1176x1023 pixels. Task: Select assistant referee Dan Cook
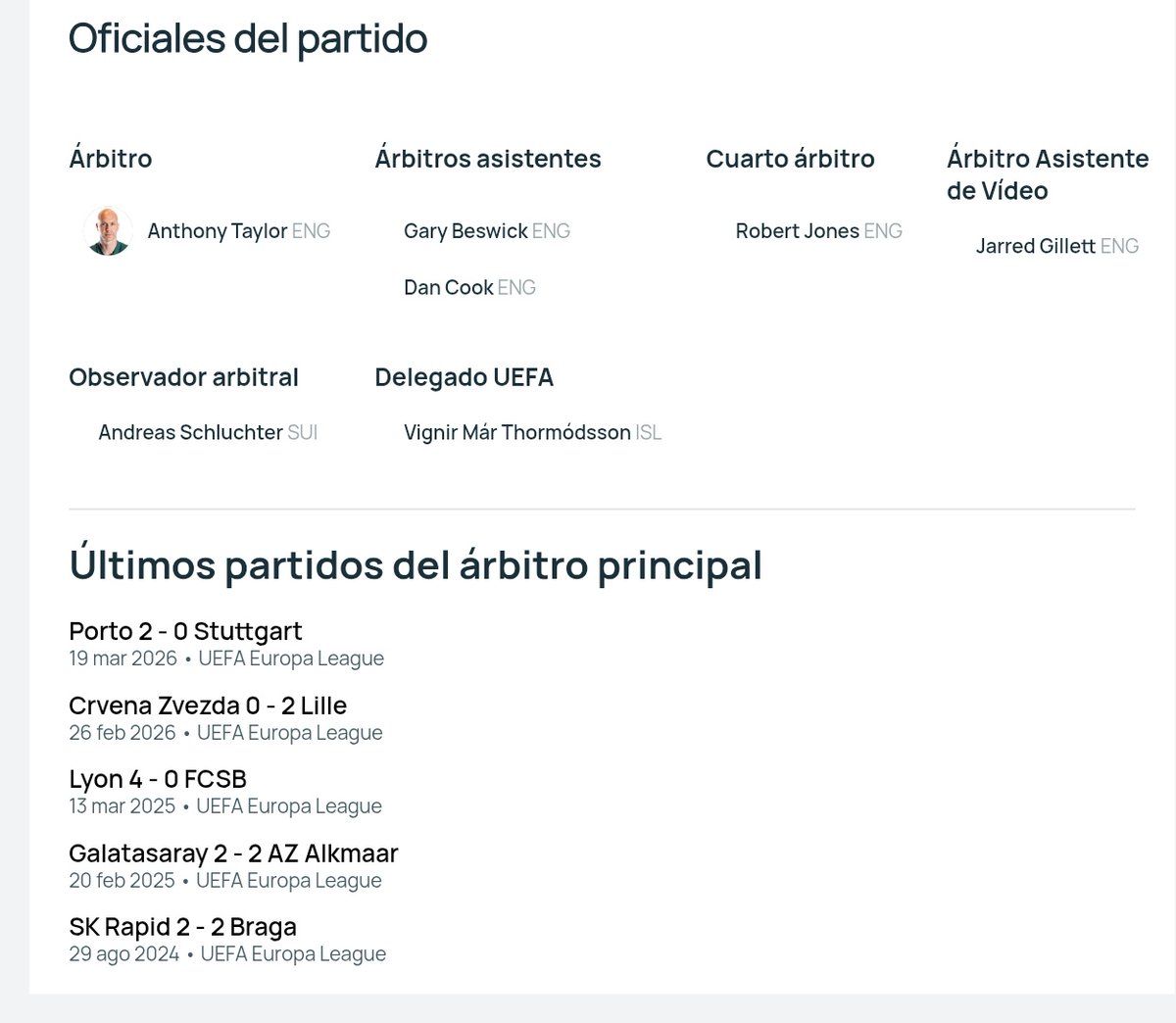pos(449,287)
